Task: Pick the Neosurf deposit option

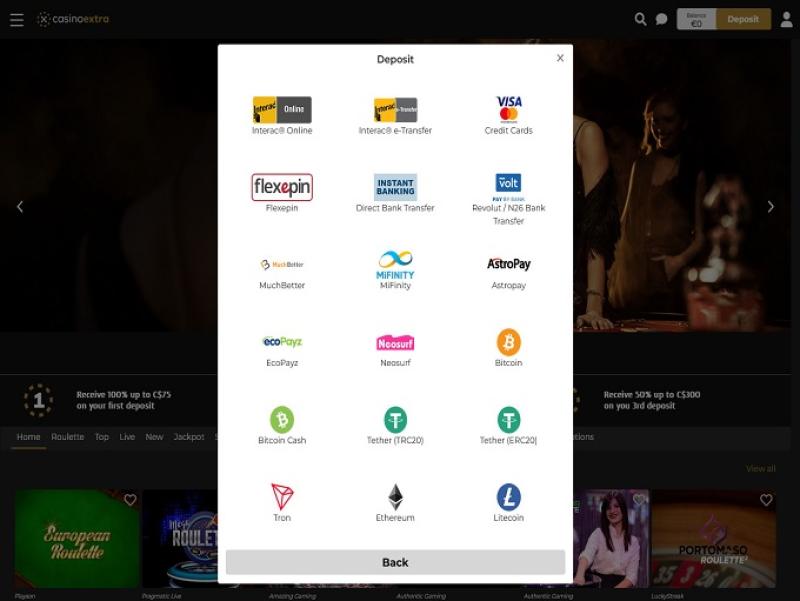Action: [395, 343]
